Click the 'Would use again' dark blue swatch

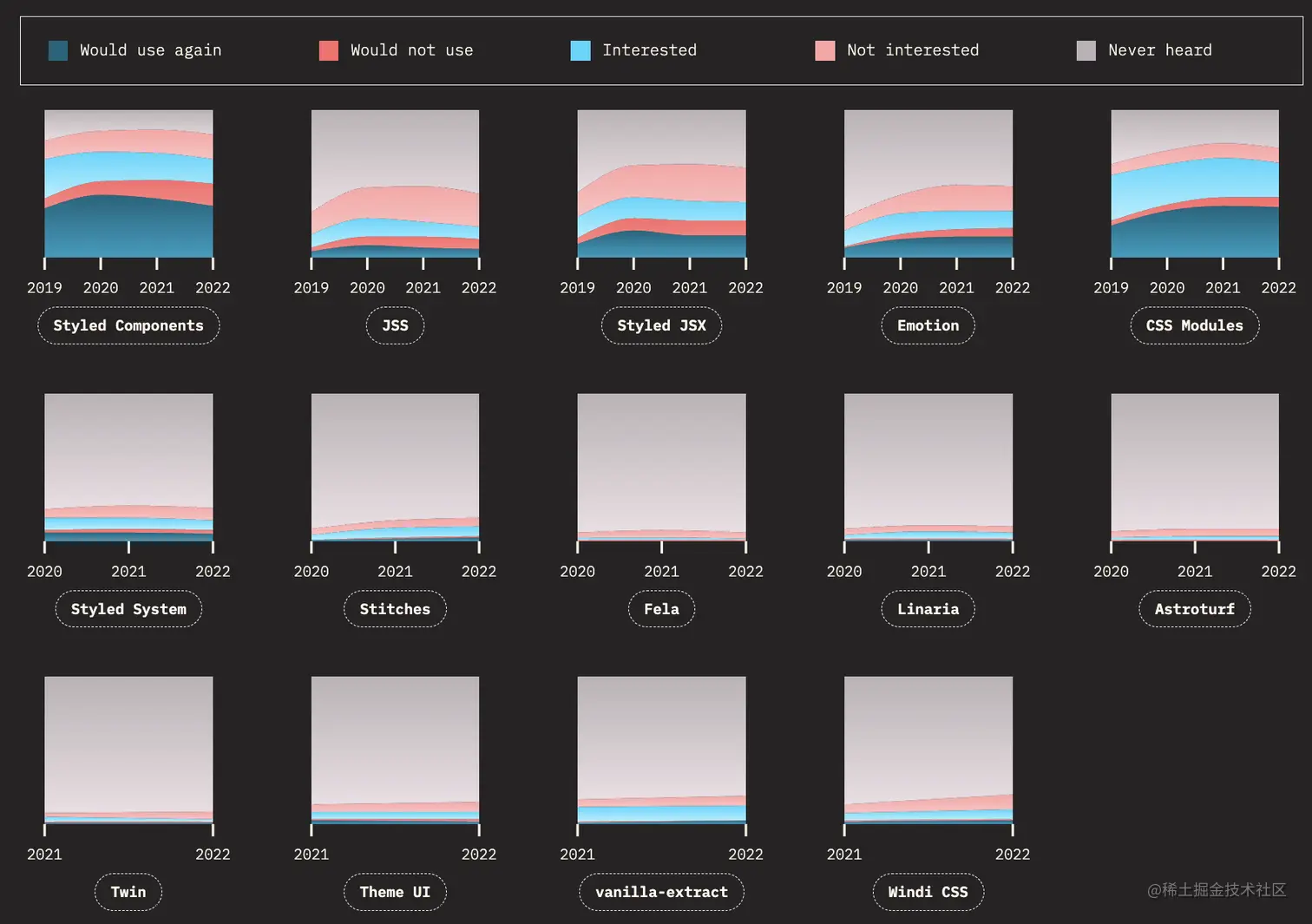(58, 50)
